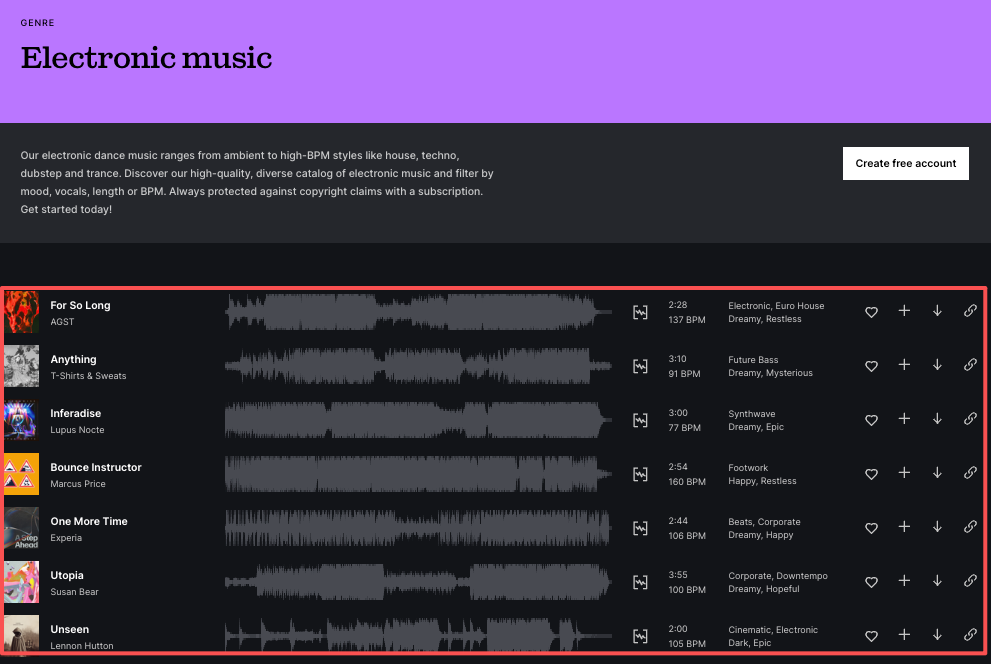Find similar icon on Utopia row
This screenshot has width=991, height=664.
(x=640, y=583)
